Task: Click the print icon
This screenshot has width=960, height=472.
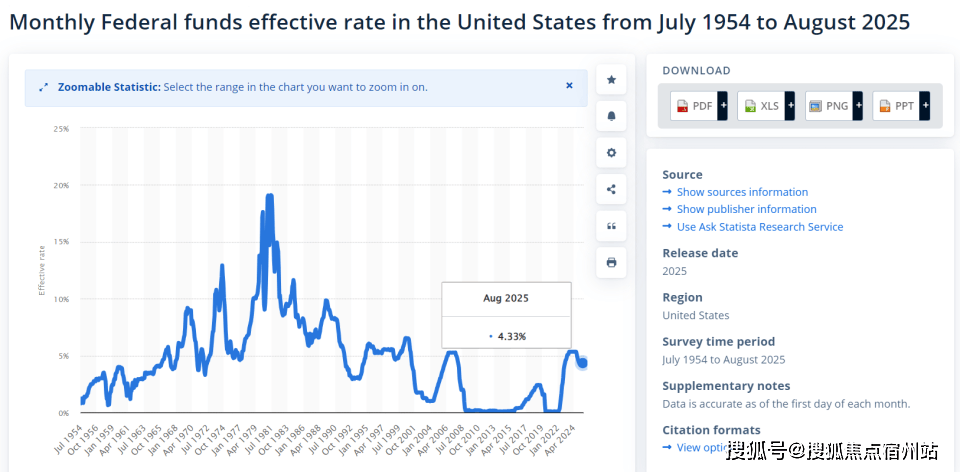Action: (x=611, y=263)
